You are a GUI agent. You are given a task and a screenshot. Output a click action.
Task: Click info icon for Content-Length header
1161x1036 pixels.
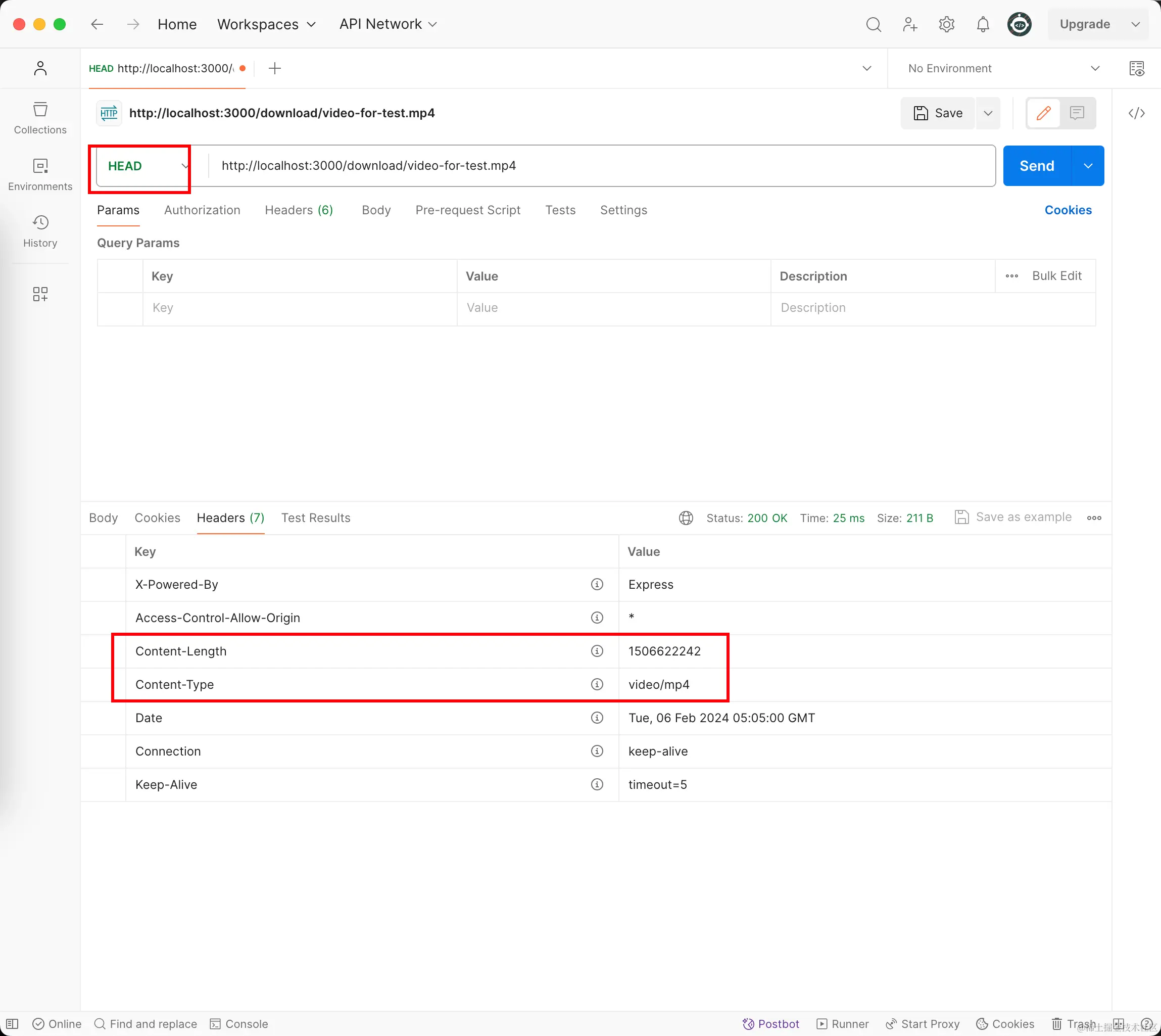597,650
